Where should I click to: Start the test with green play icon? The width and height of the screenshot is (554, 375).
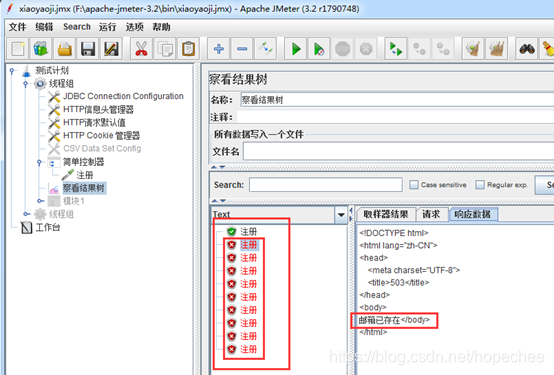[x=296, y=49]
